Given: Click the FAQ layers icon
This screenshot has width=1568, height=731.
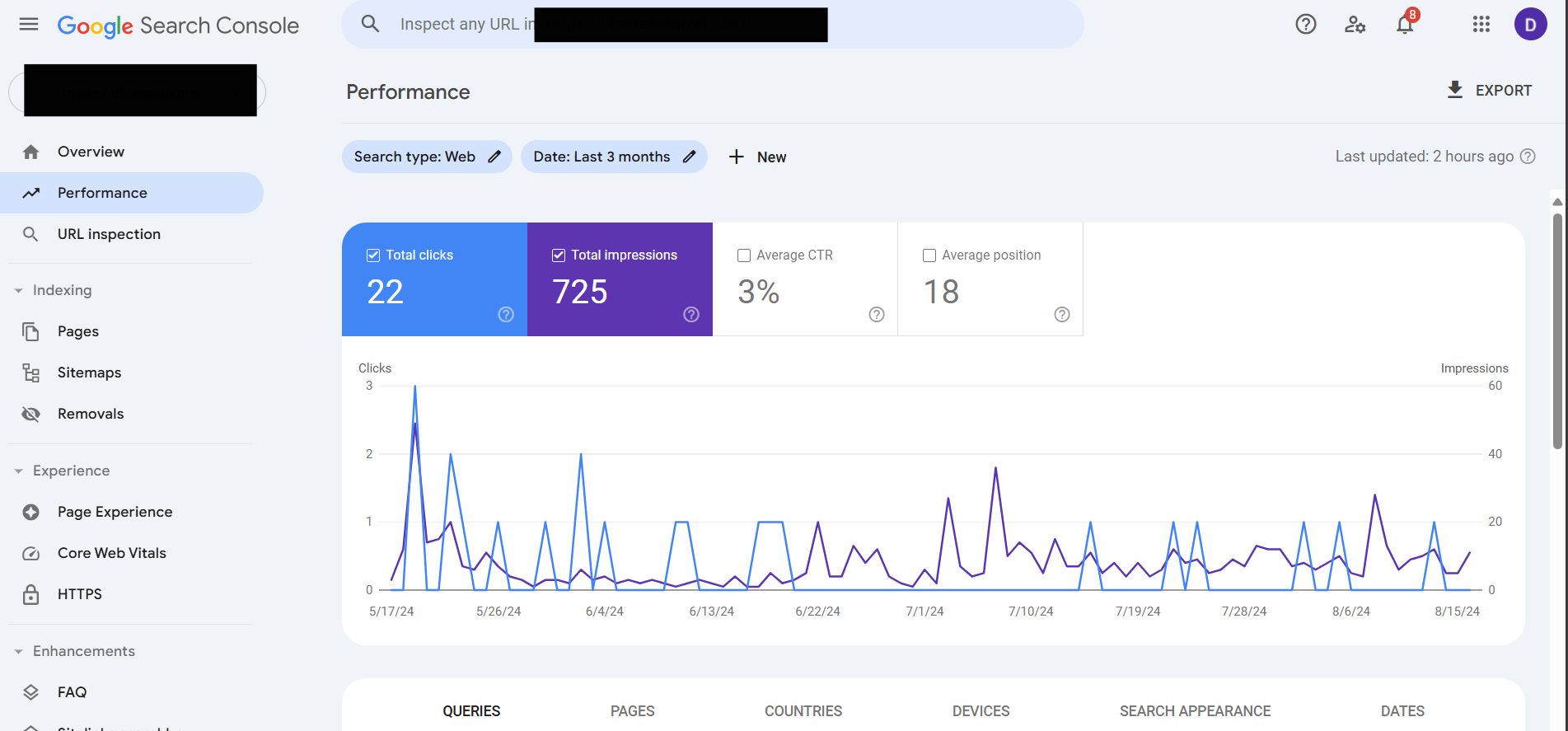Looking at the screenshot, I should pyautogui.click(x=31, y=692).
